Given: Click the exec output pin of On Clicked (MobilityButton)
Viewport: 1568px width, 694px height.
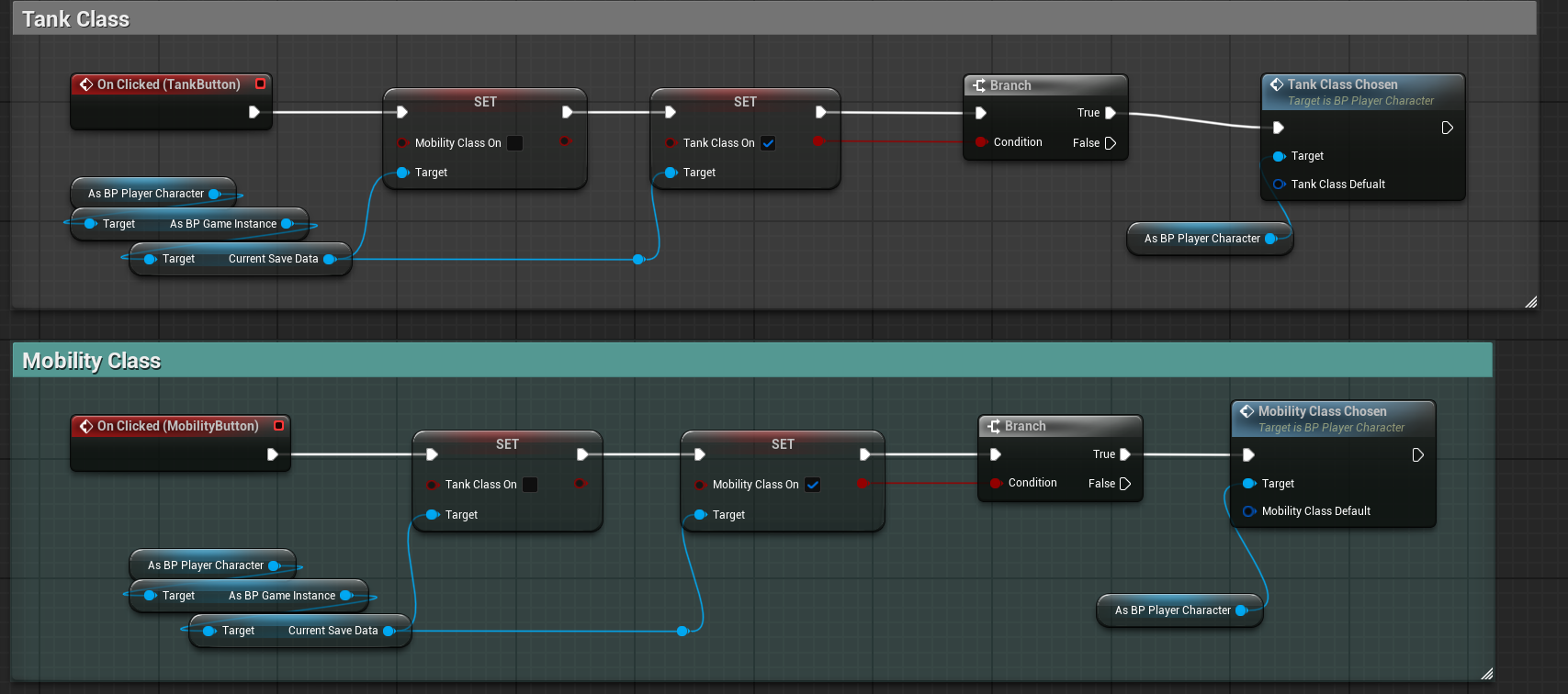Looking at the screenshot, I should point(273,454).
